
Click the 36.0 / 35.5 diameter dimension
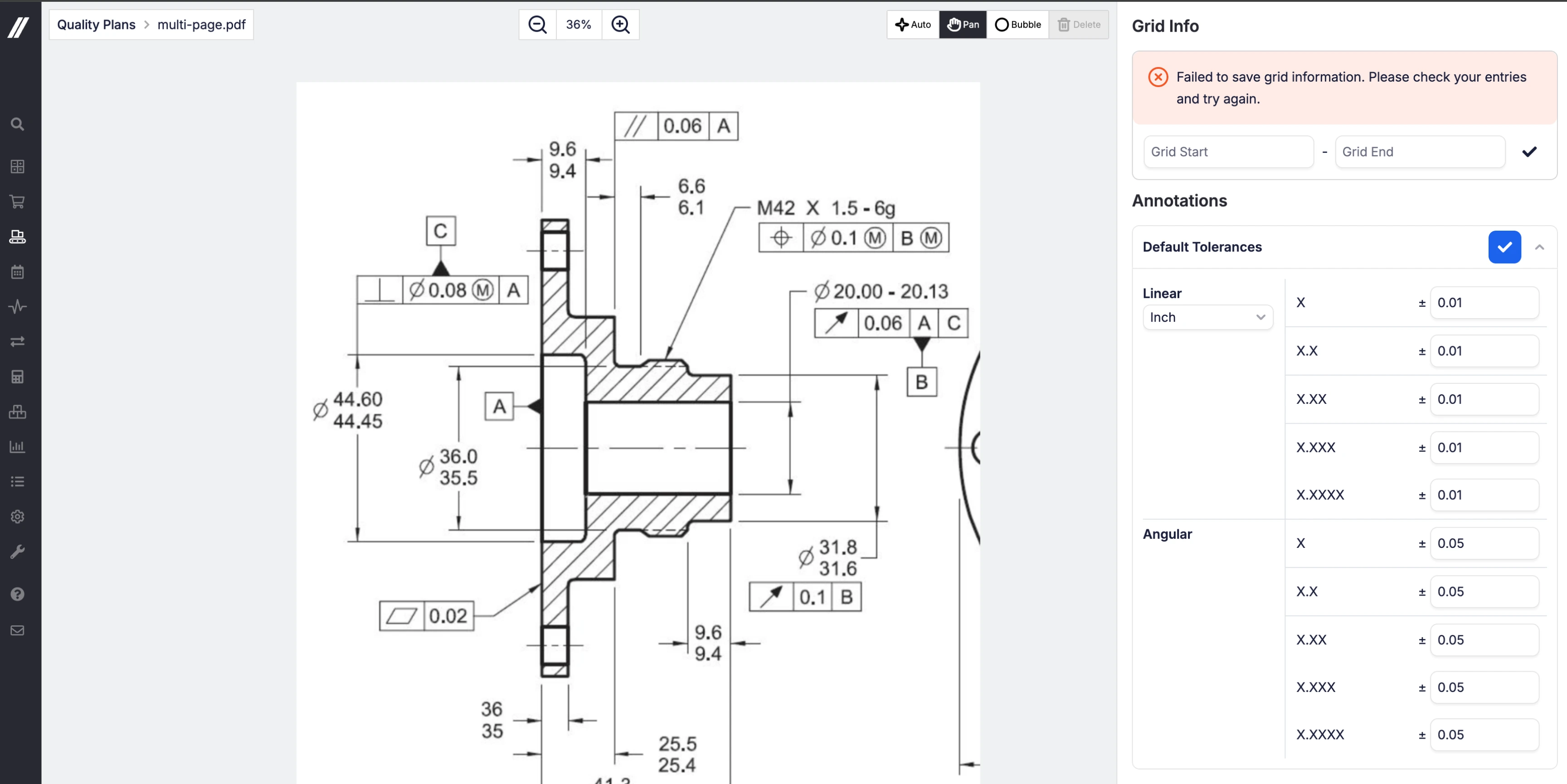click(x=449, y=467)
